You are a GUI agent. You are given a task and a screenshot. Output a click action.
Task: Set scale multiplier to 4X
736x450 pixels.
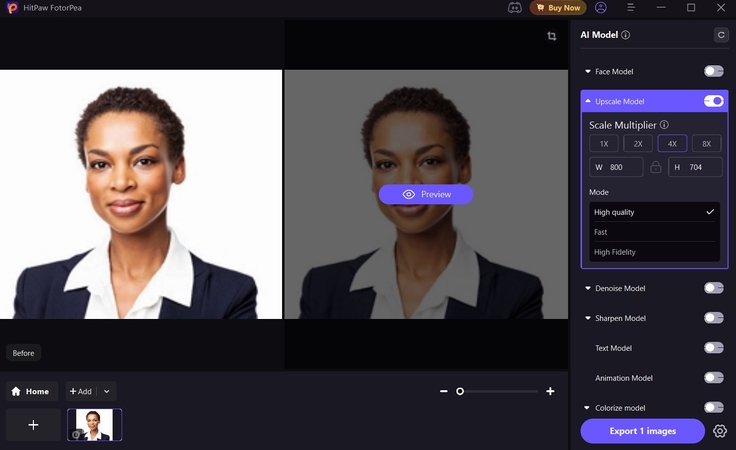click(x=672, y=144)
